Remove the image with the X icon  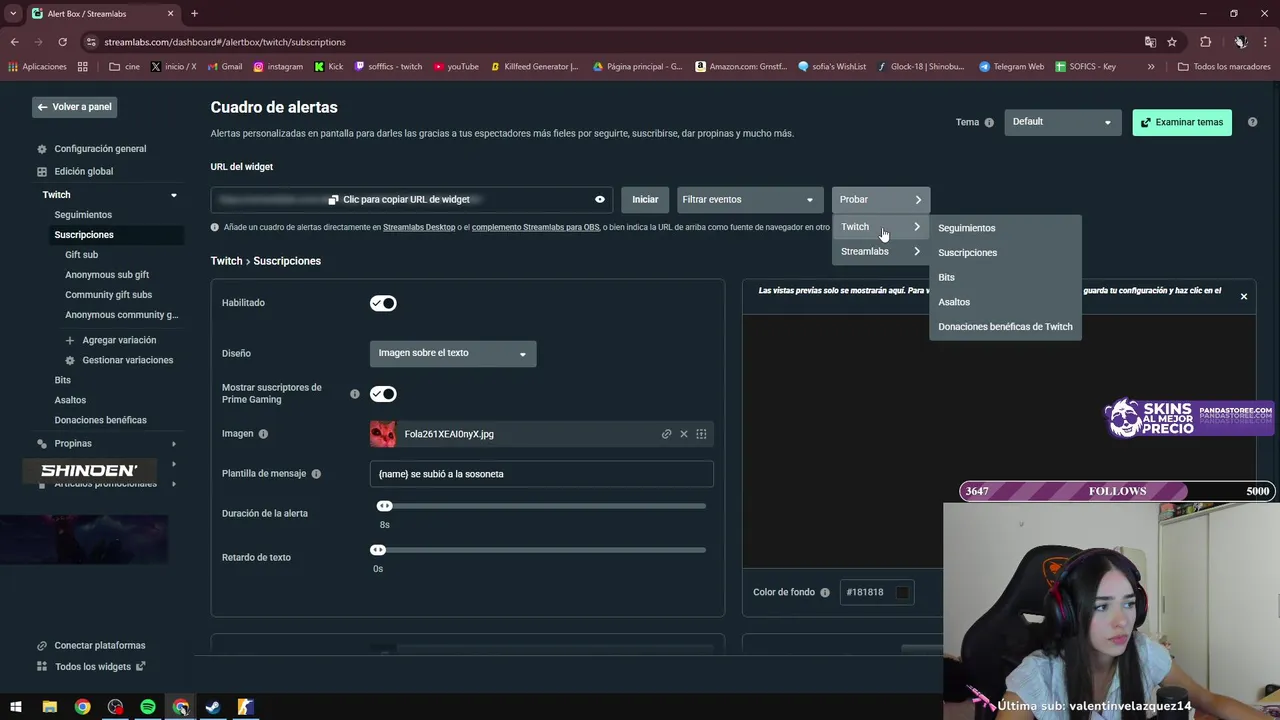pyautogui.click(x=684, y=434)
